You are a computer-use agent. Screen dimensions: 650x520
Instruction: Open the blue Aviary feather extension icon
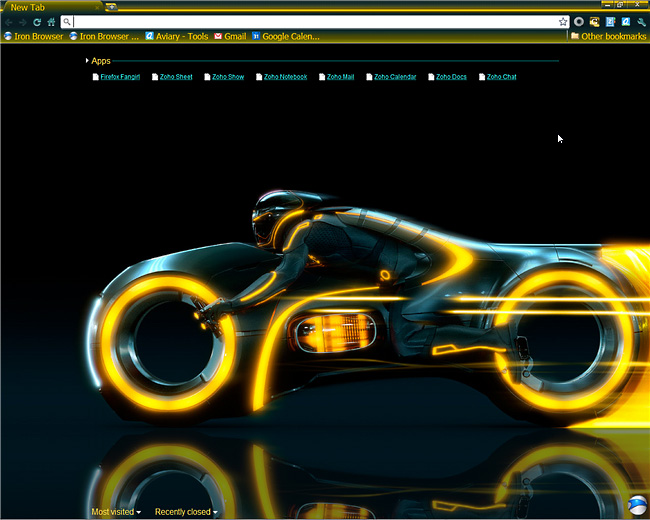(626, 22)
